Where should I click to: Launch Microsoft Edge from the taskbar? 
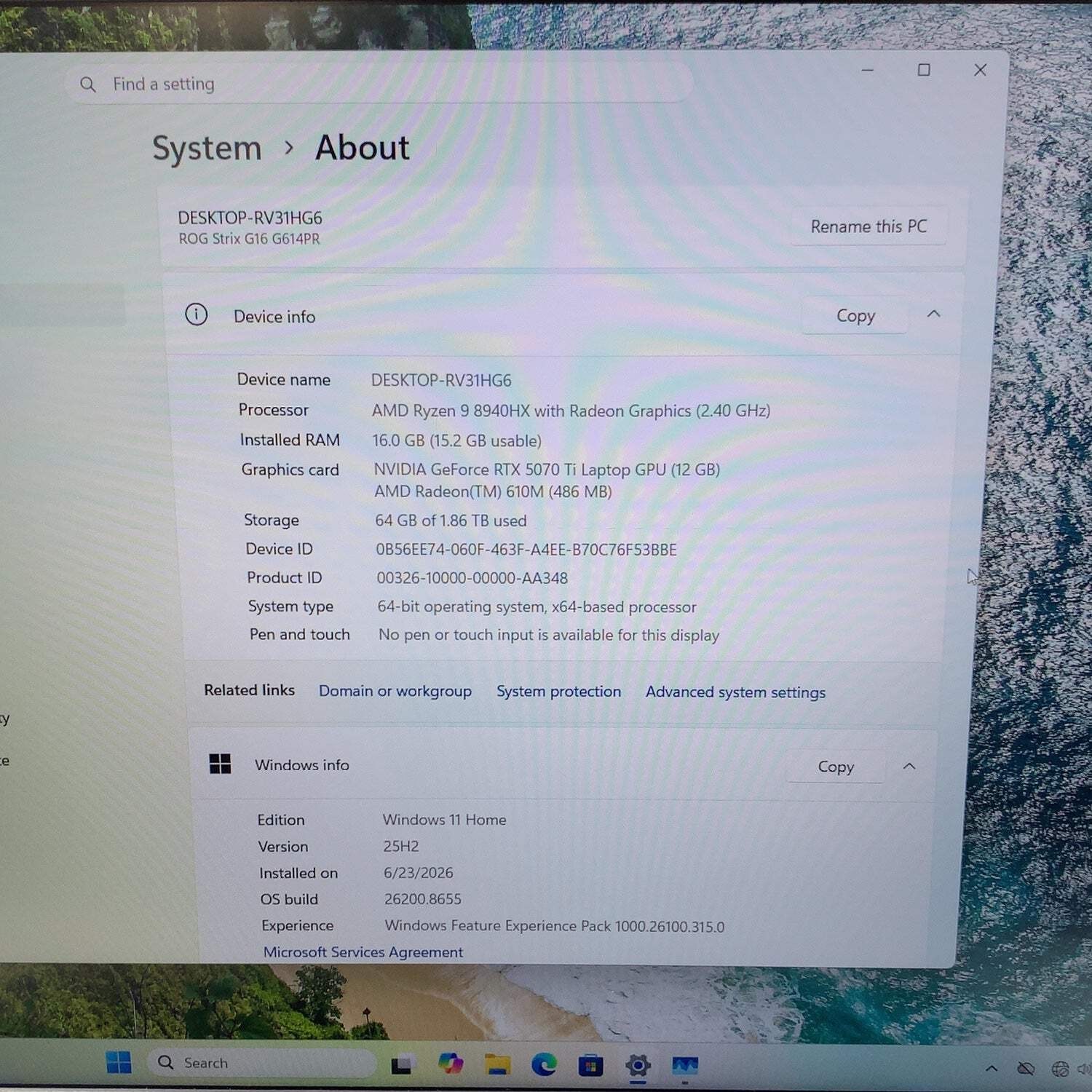pyautogui.click(x=544, y=1065)
